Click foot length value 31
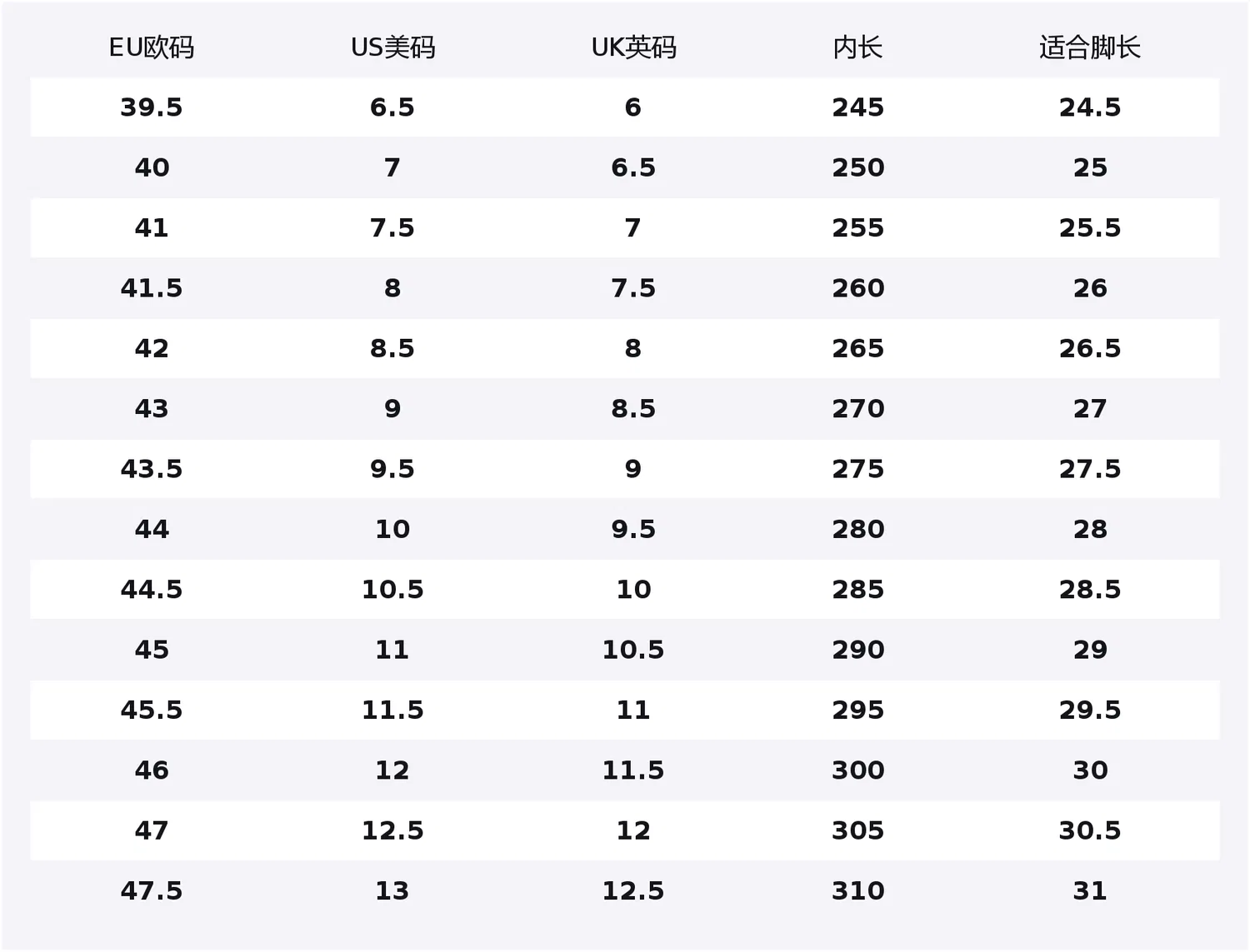This screenshot has height=952, width=1250. [1090, 891]
